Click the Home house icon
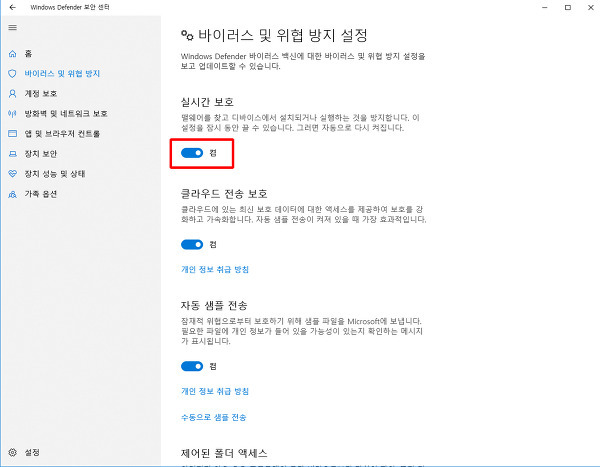This screenshot has height=467, width=600. pos(13,54)
